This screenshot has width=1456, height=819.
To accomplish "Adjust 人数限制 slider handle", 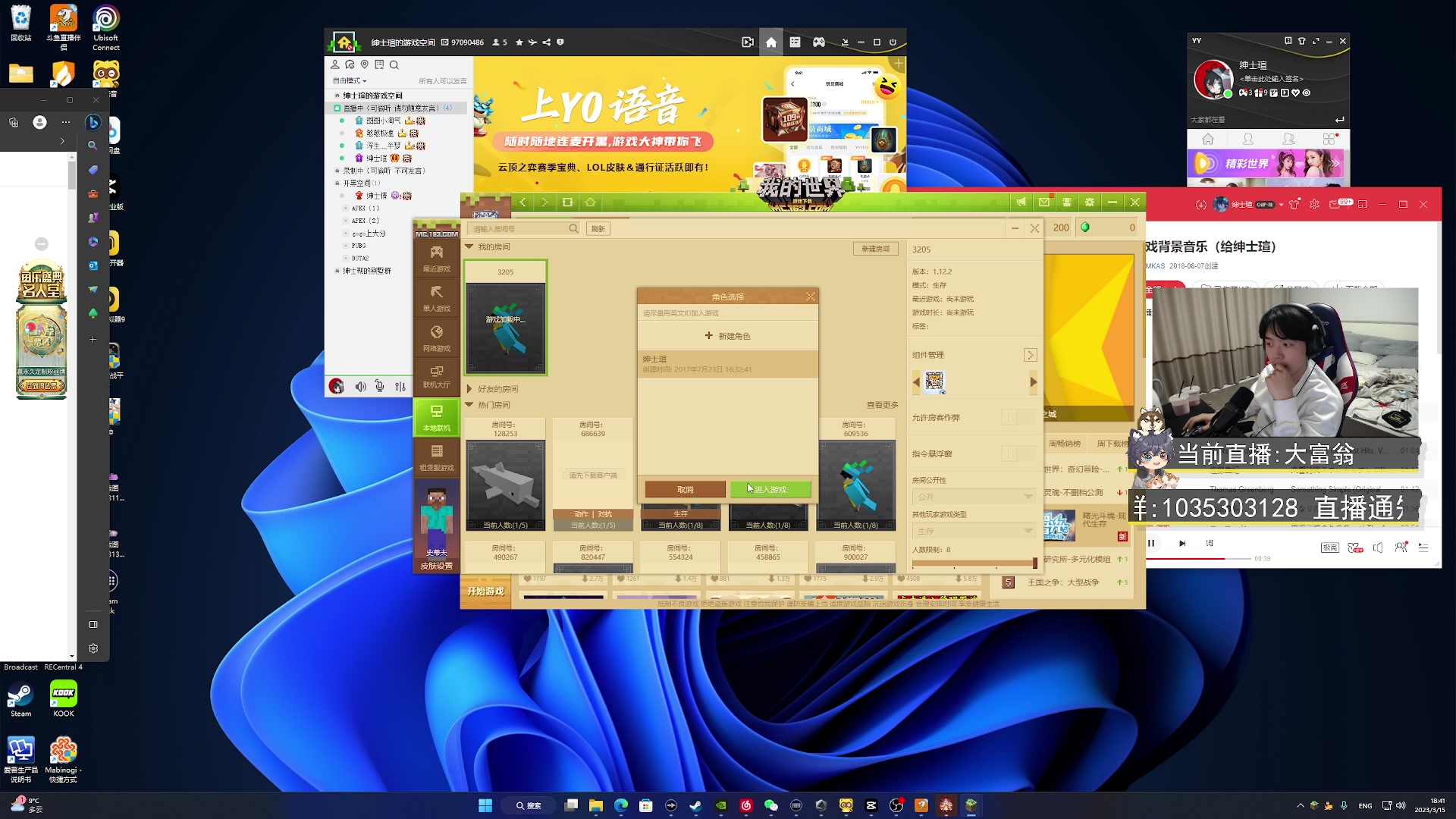I will (1034, 563).
